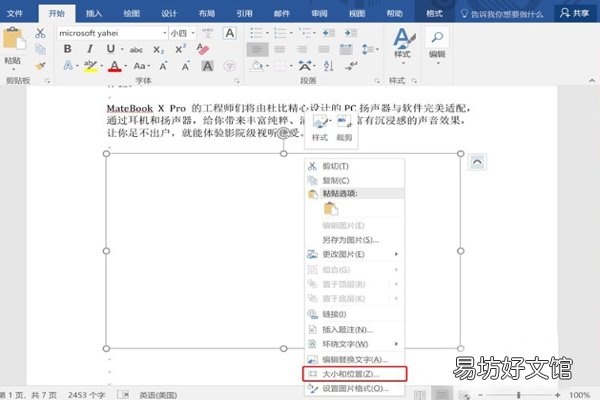Choose Insert Caption (插入题注)

pos(354,330)
